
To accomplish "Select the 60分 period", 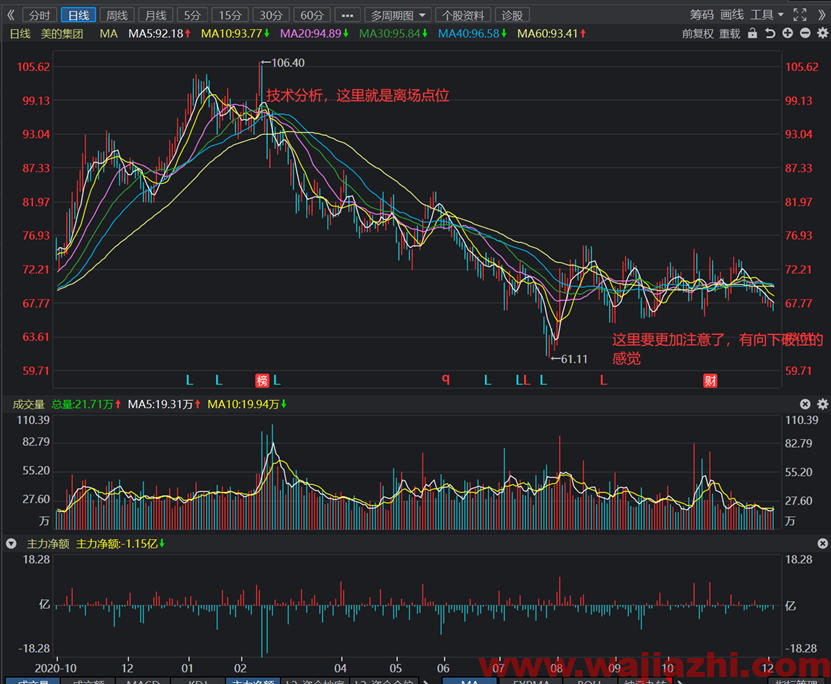I will click(312, 15).
